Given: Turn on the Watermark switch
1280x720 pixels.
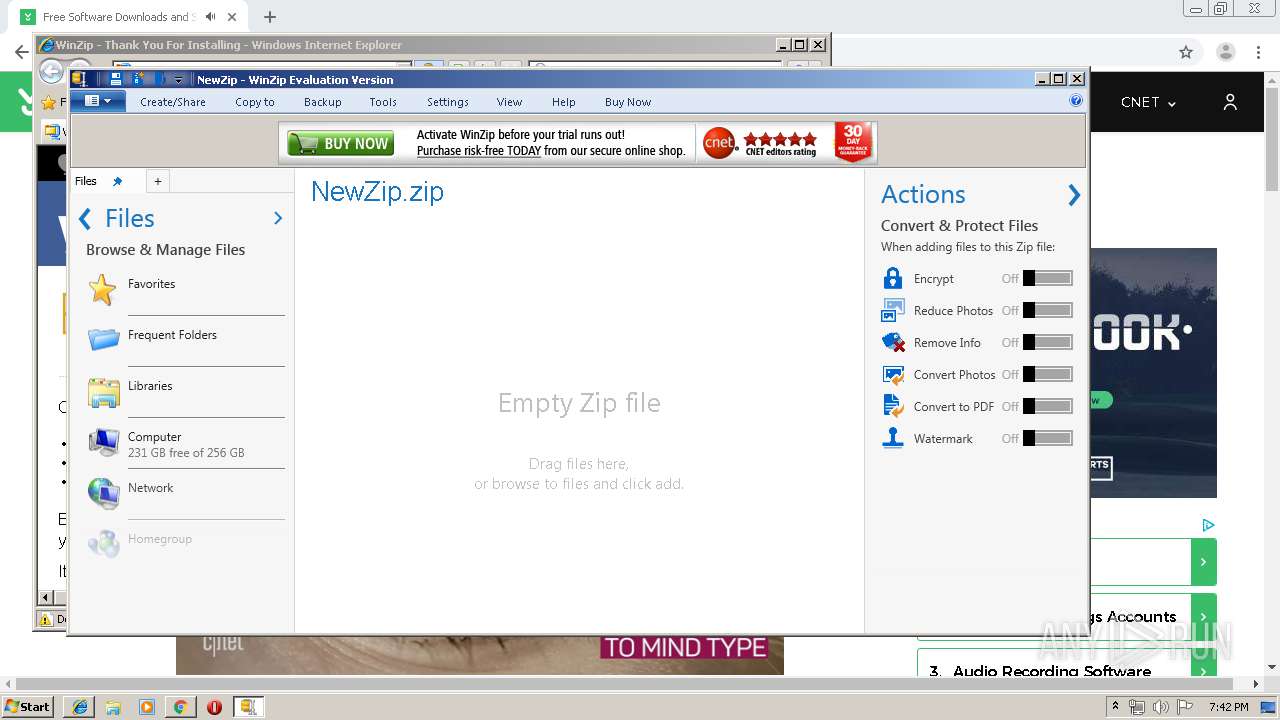Looking at the screenshot, I should point(1047,438).
